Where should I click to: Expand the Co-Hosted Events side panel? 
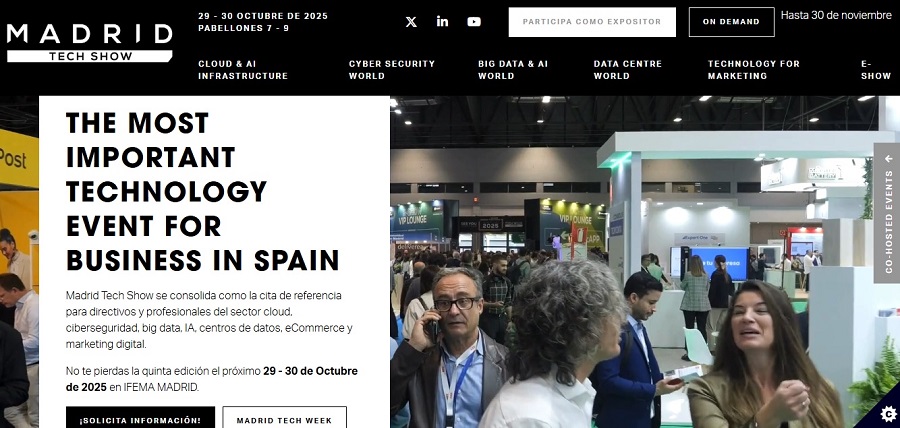click(x=887, y=213)
